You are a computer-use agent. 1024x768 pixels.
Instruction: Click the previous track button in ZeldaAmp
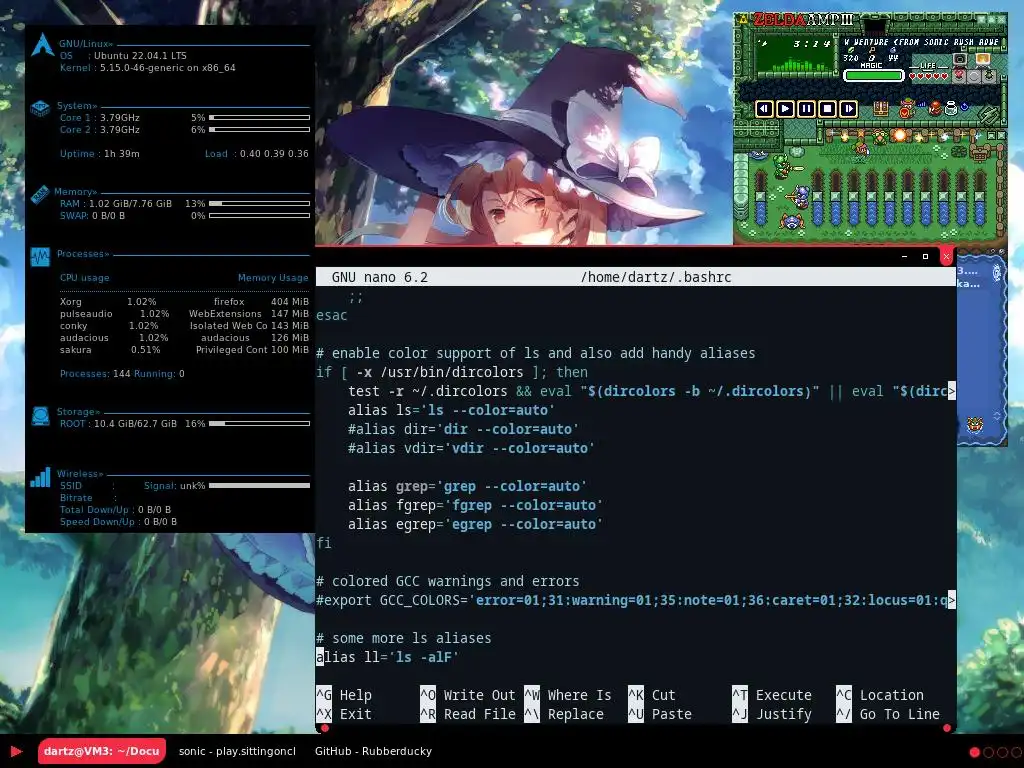[x=764, y=108]
